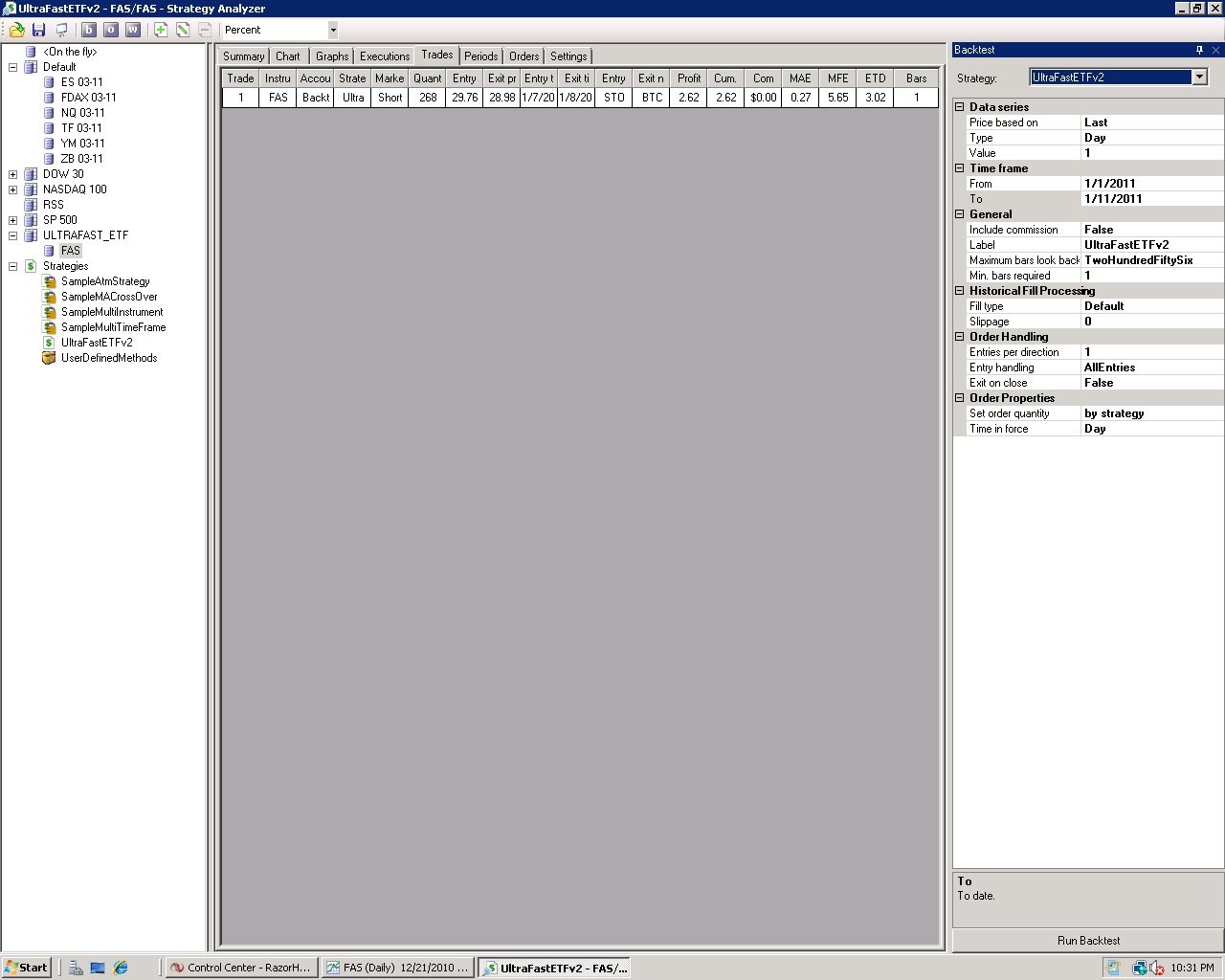
Task: Switch to the Graphs tab
Action: click(332, 56)
